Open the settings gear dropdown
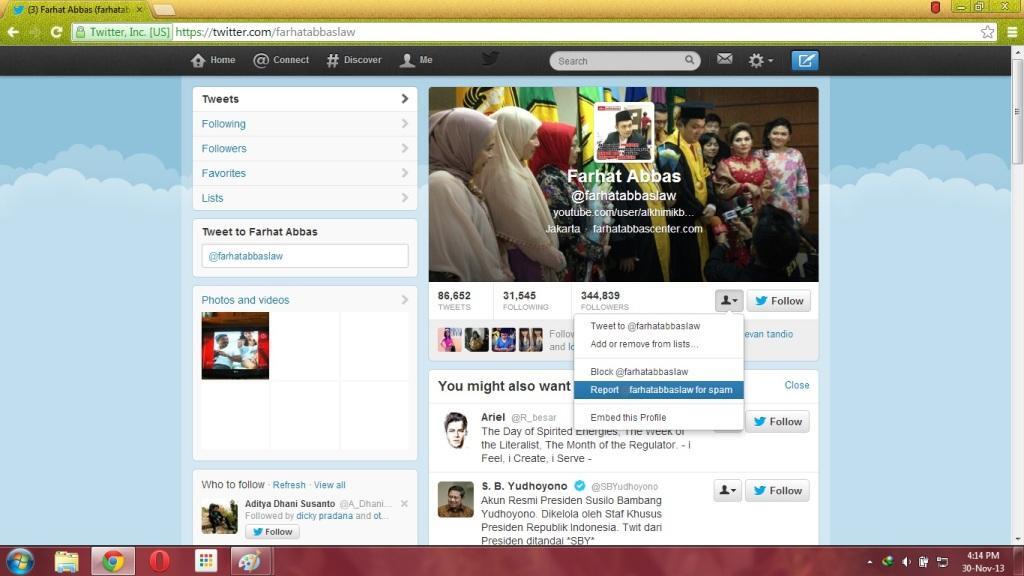Viewport: 1024px width, 576px height. [x=760, y=61]
